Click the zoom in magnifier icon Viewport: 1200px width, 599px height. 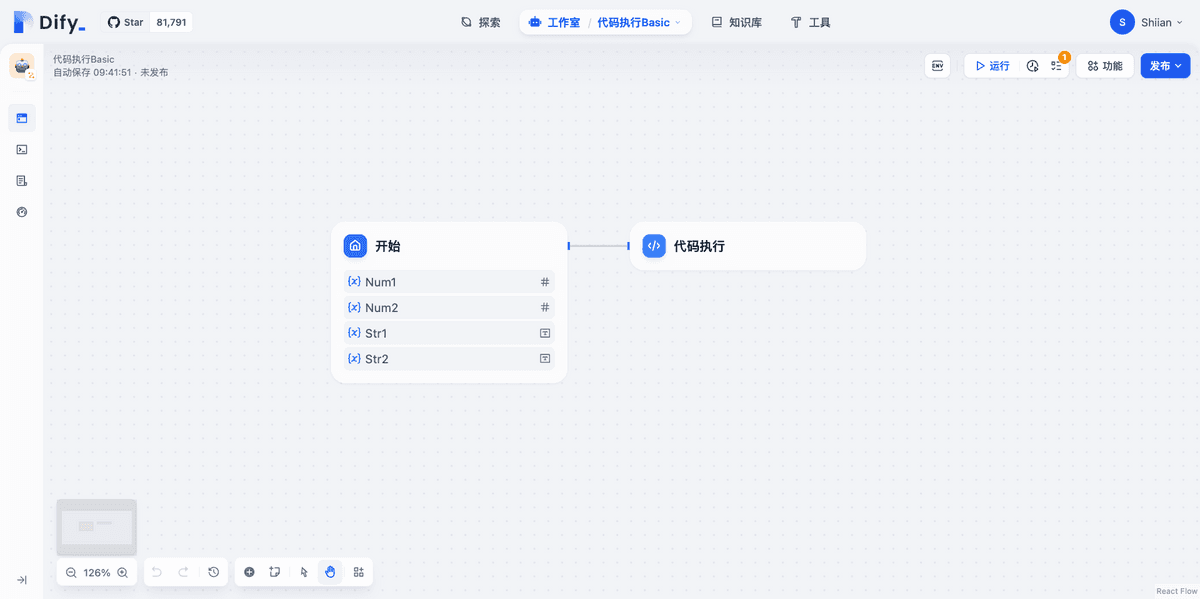click(122, 573)
